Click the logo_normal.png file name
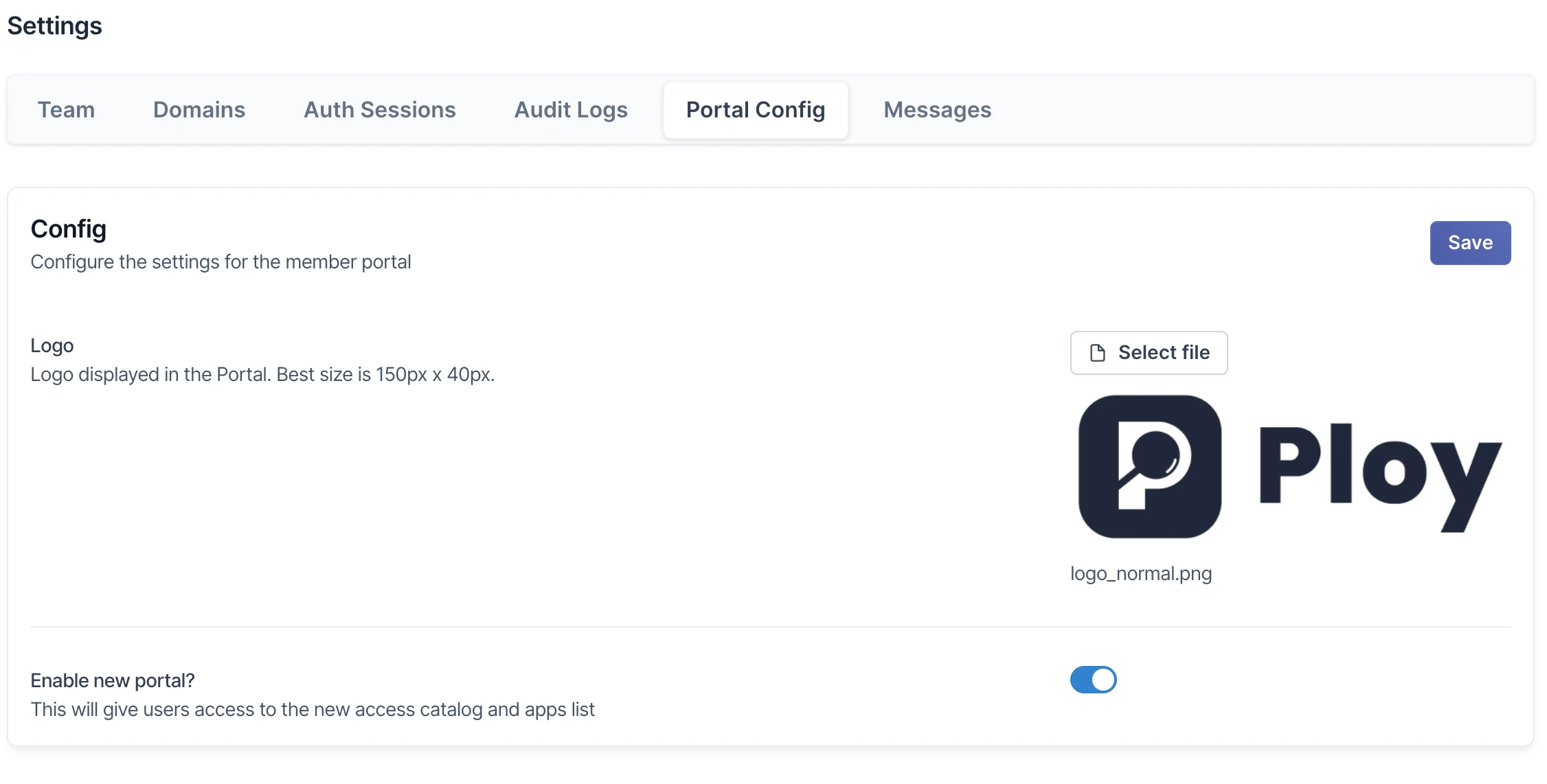Viewport: 1547px width, 784px height. tap(1140, 573)
